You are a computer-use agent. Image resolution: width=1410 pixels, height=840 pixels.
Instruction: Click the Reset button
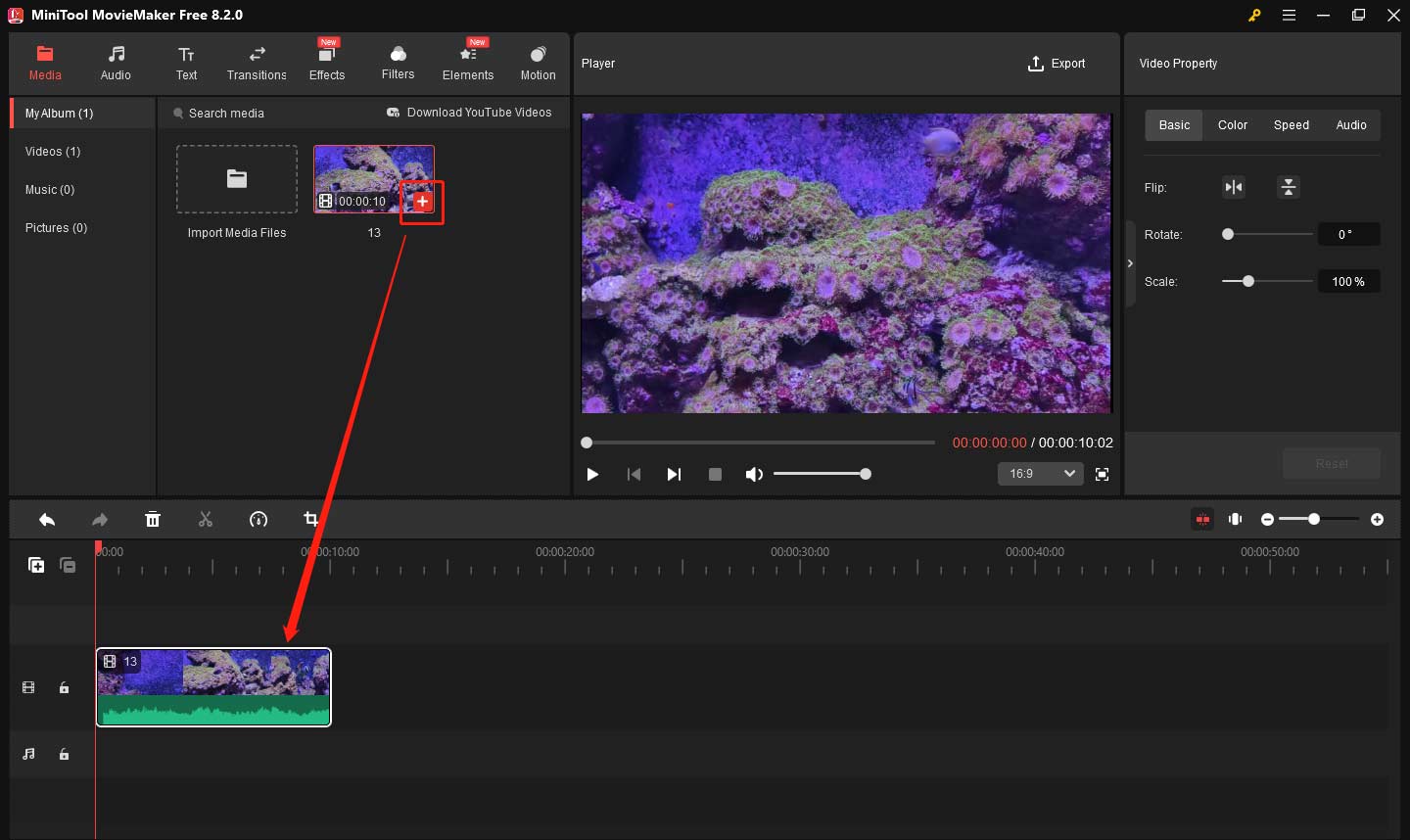pyautogui.click(x=1332, y=463)
